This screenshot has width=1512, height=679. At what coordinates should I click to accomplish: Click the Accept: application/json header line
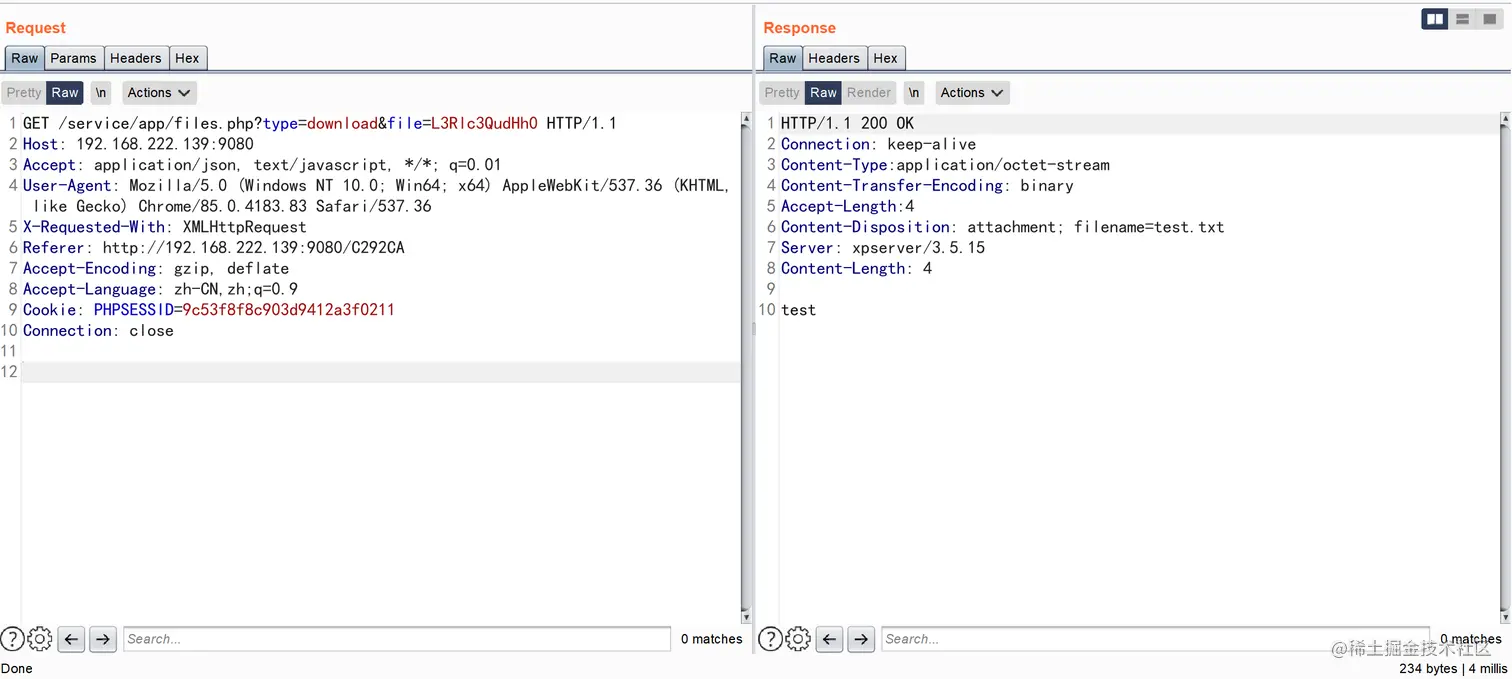262,165
